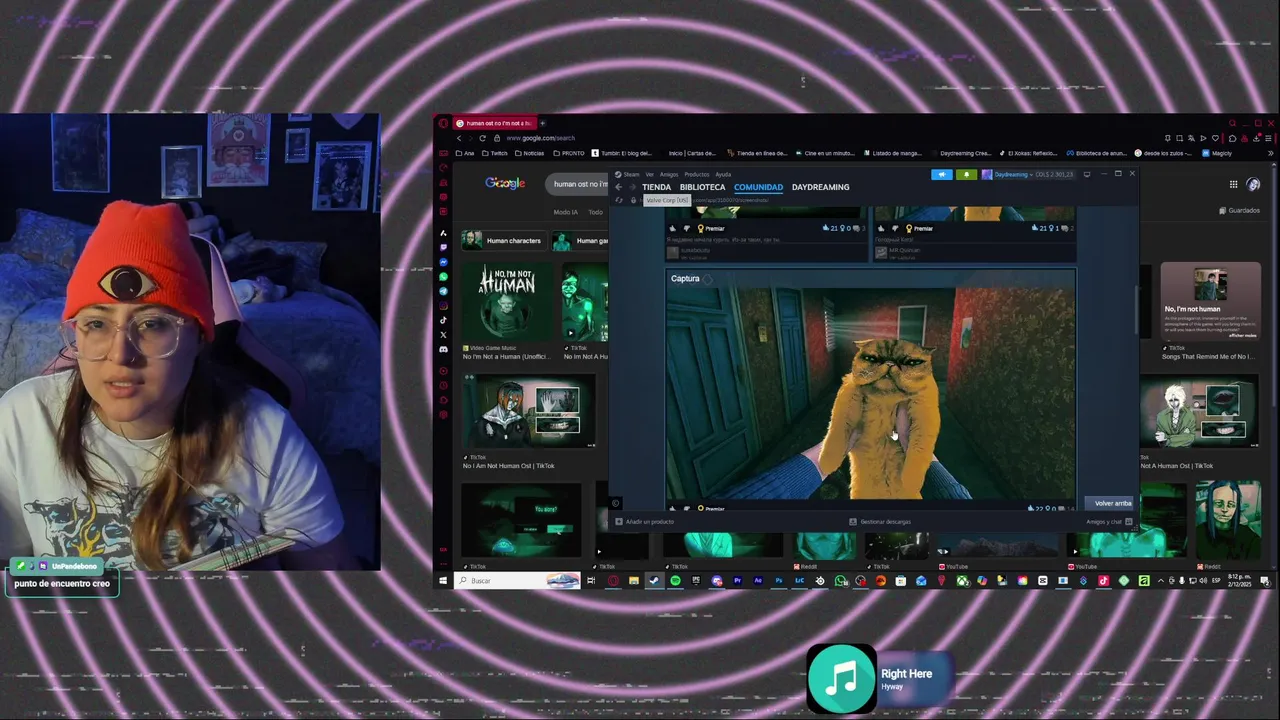This screenshot has height=720, width=1280.
Task: Open Amigos y chat in Steam
Action: pos(1109,521)
